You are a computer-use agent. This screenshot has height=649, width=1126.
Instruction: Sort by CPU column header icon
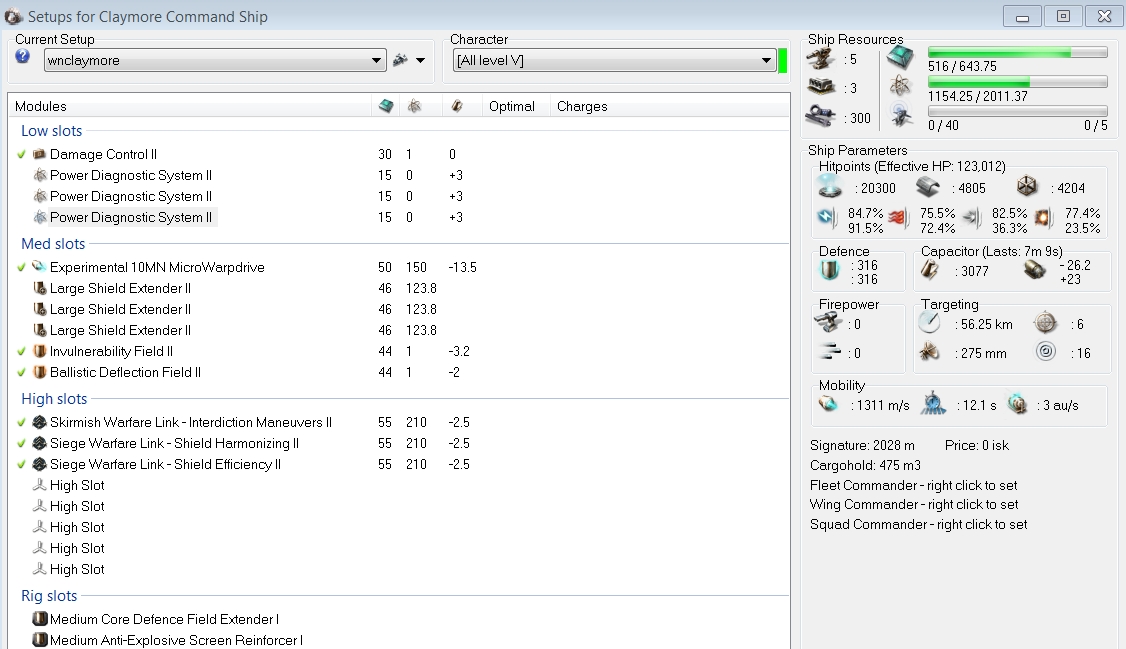386,106
